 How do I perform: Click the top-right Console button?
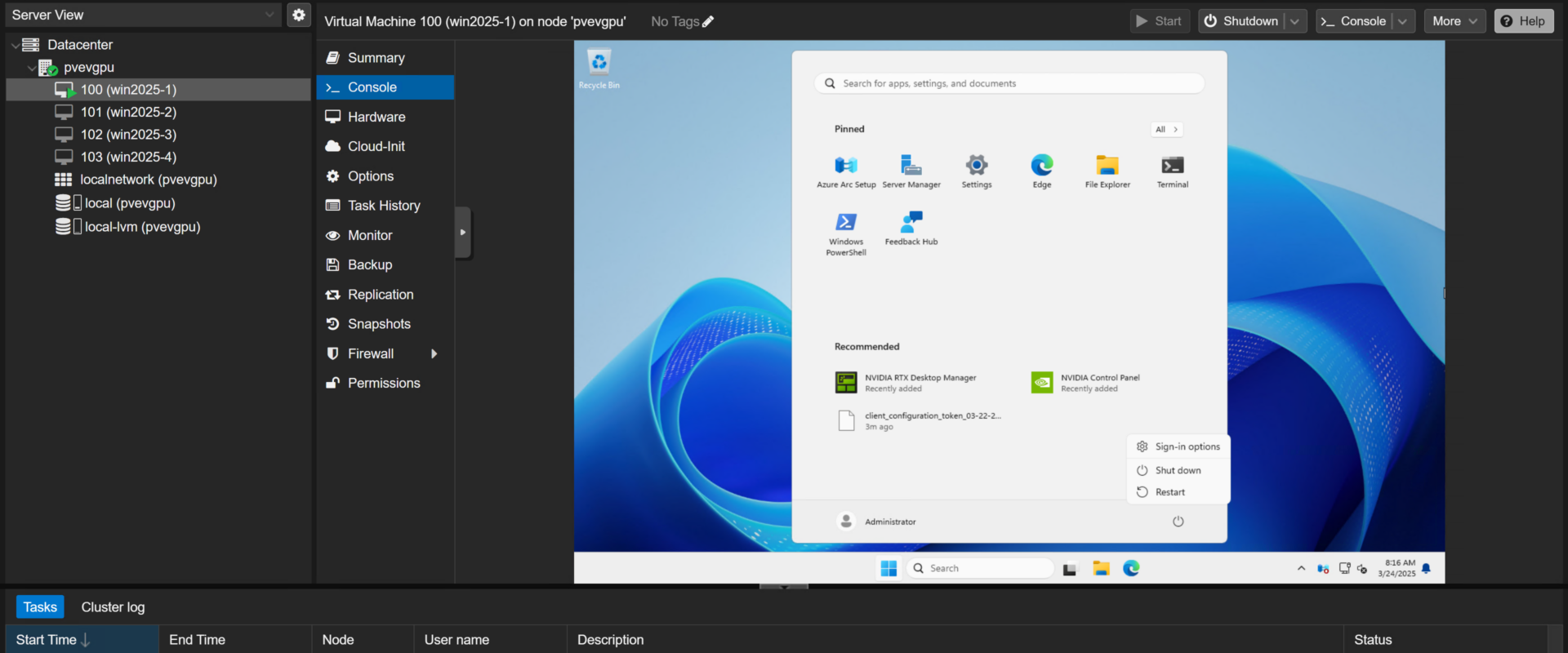1353,21
